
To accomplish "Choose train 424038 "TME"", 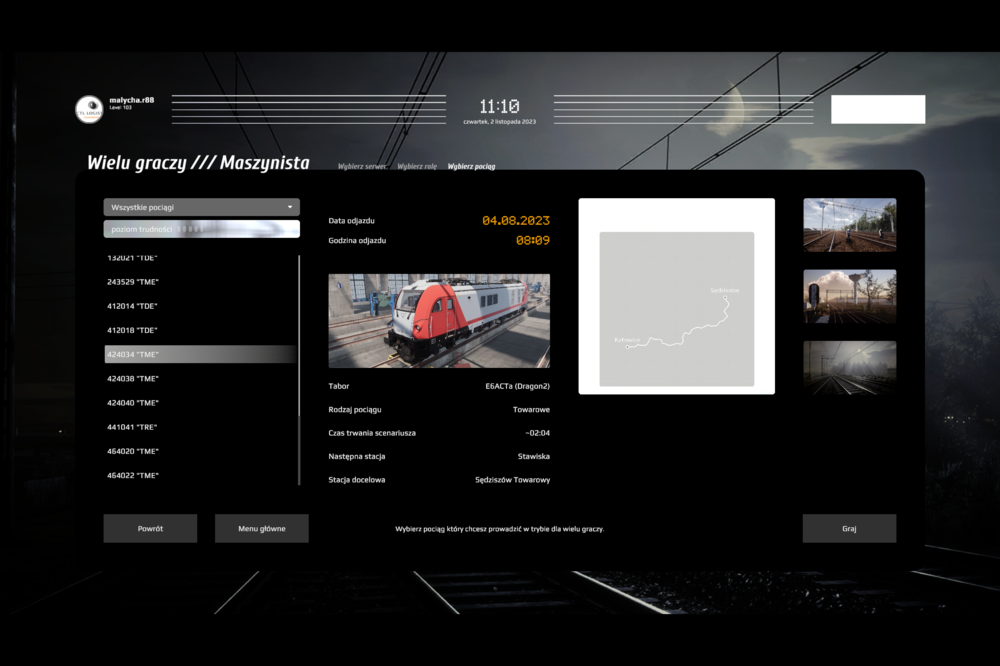I will [x=133, y=379].
